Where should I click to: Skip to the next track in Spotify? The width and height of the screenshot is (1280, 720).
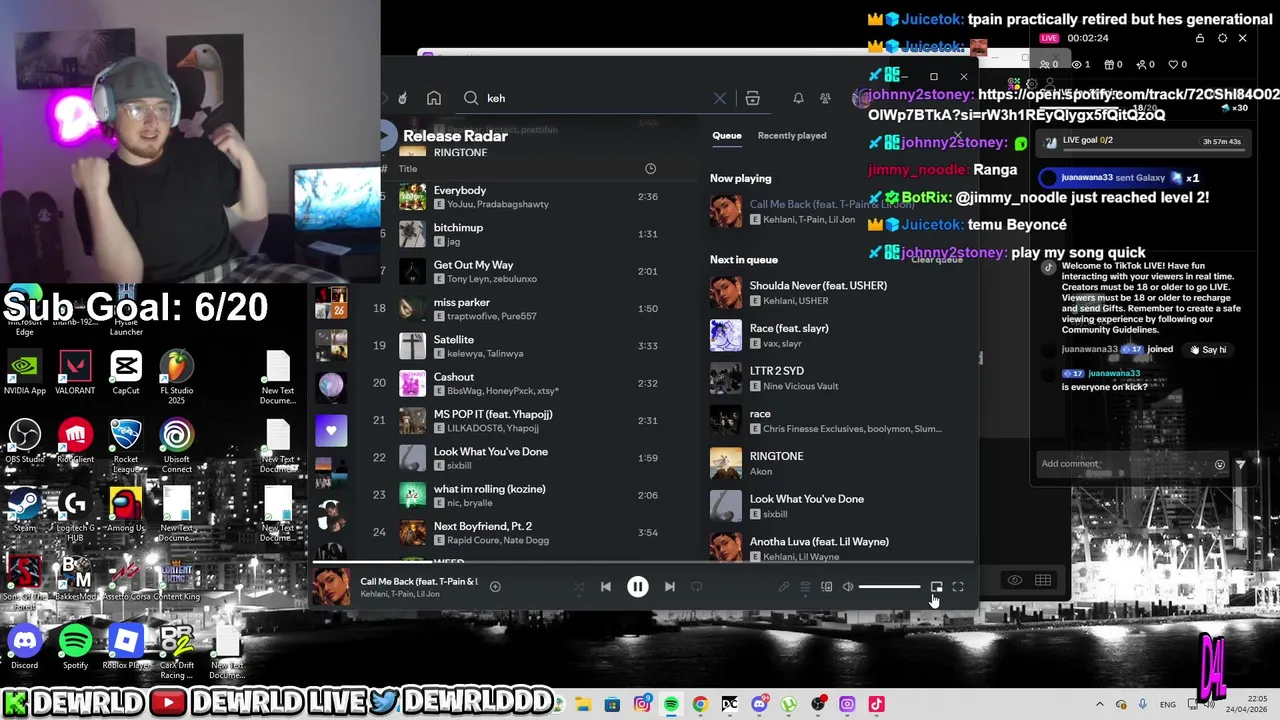669,587
